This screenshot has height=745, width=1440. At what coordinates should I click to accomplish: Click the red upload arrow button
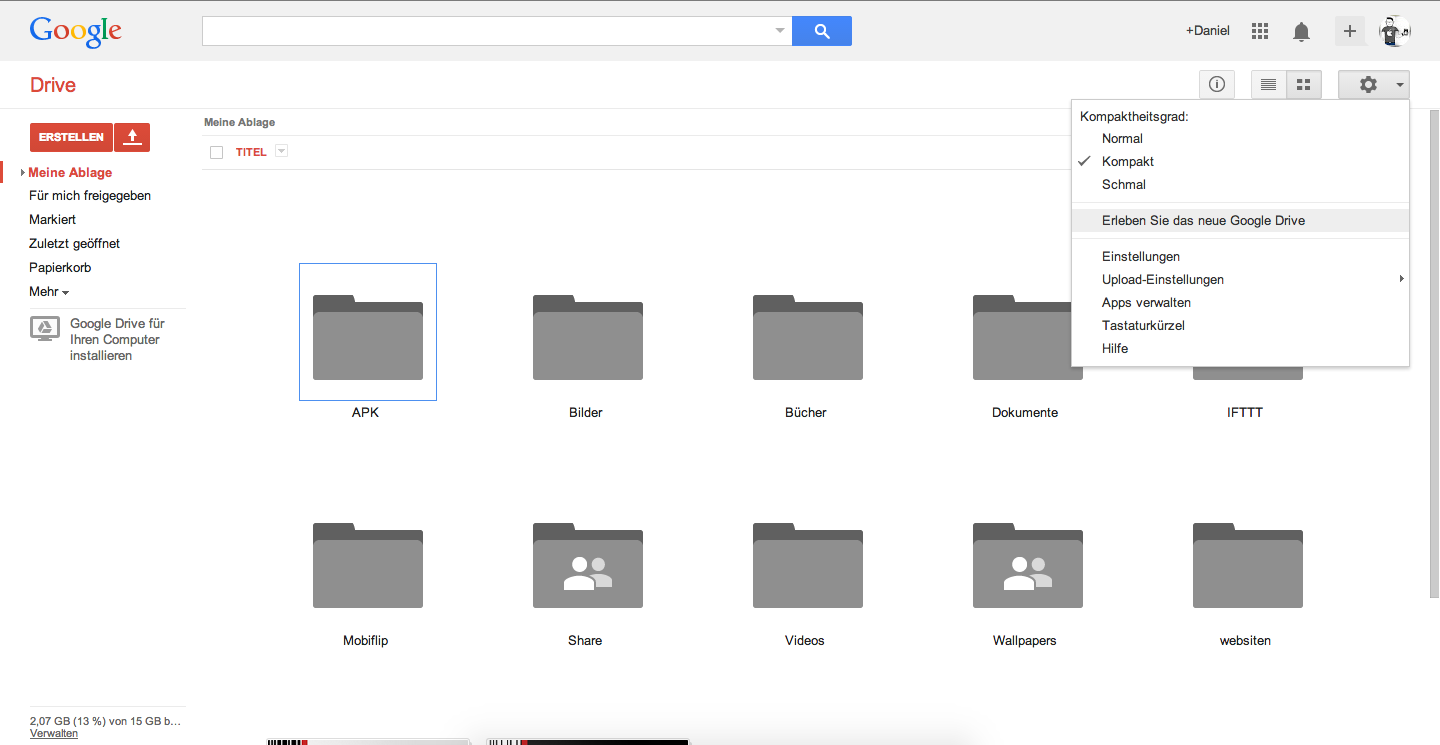(x=132, y=137)
